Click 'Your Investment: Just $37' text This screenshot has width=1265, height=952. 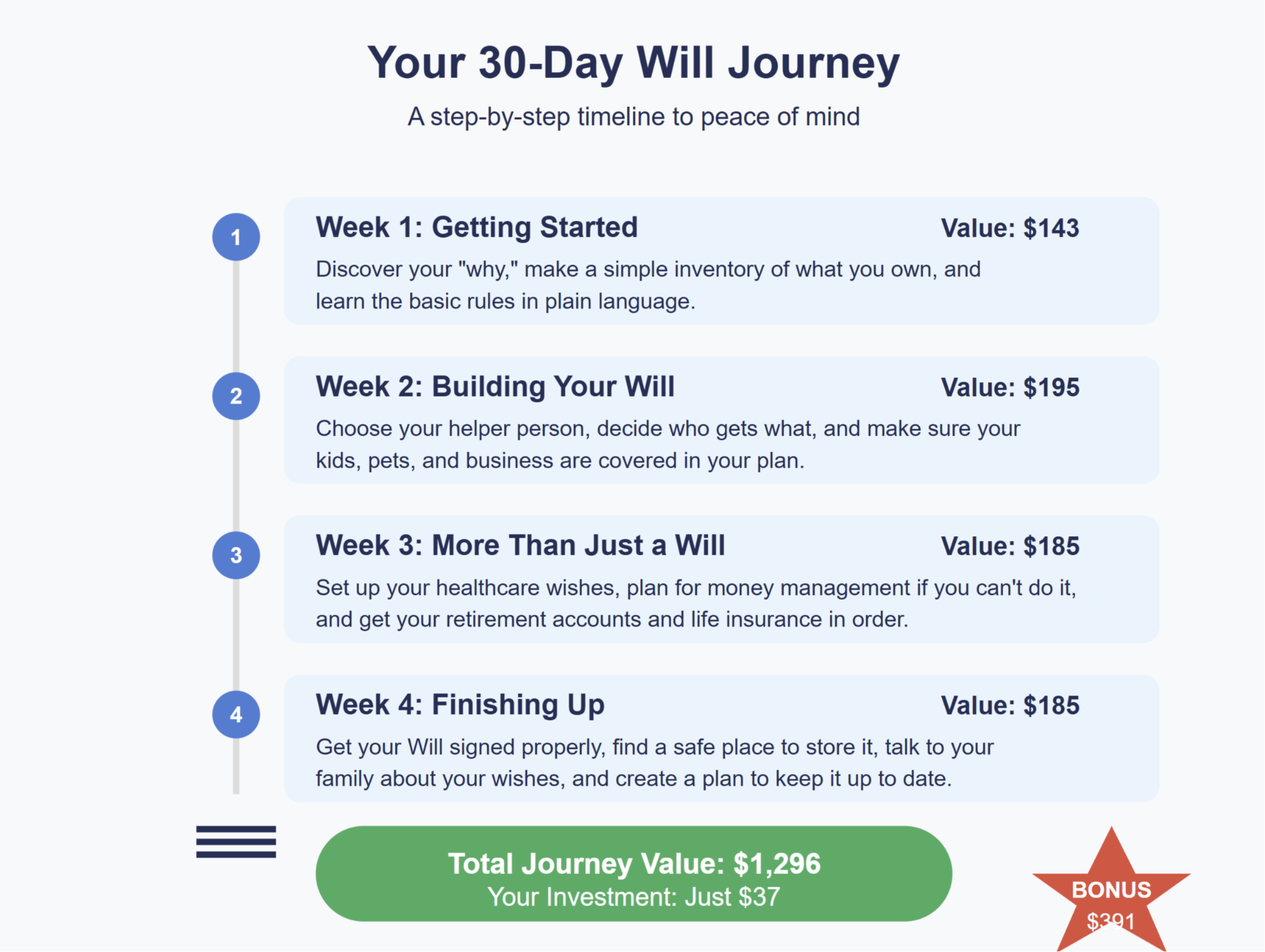click(633, 897)
